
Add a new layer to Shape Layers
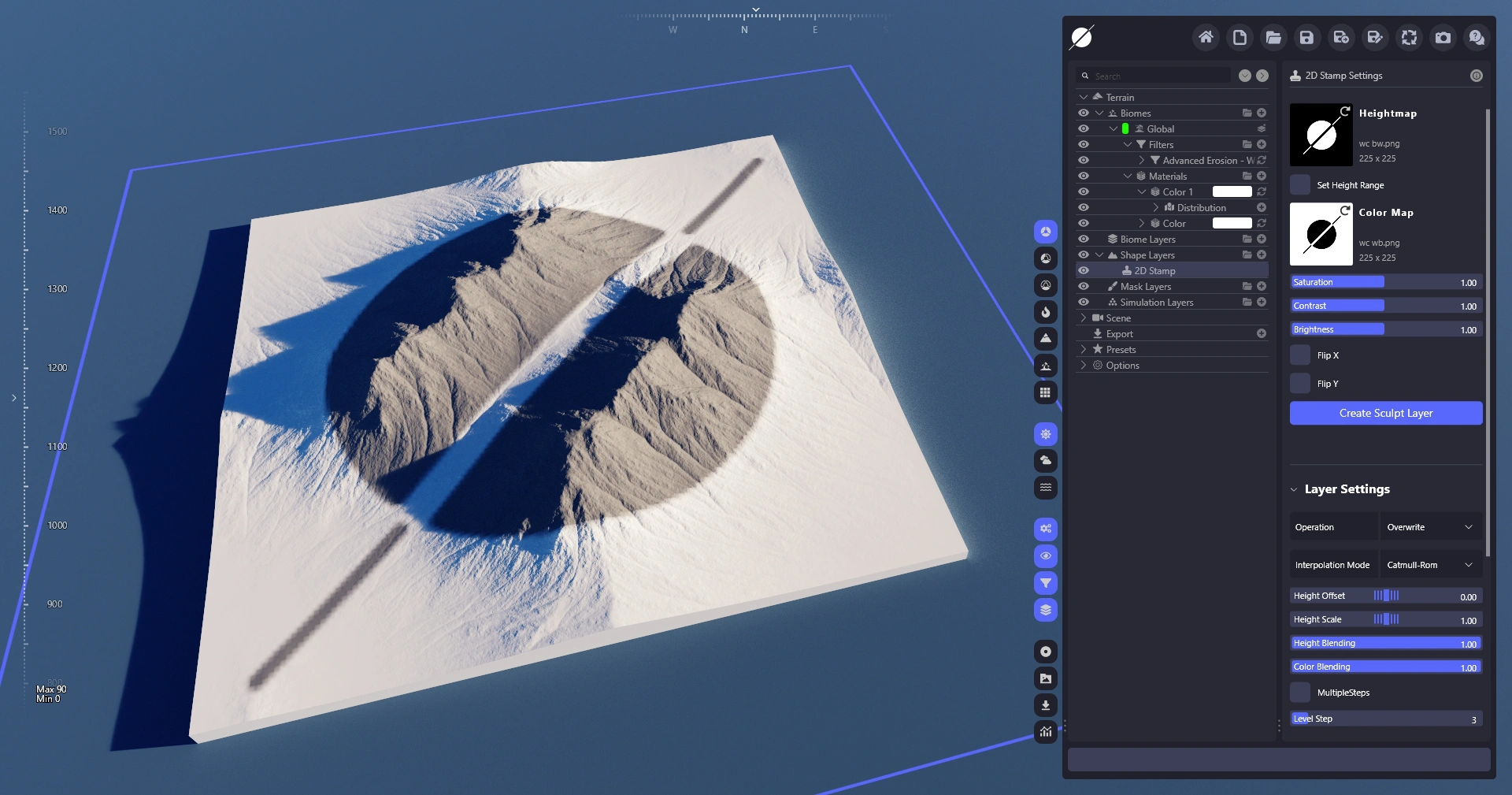pyautogui.click(x=1262, y=254)
